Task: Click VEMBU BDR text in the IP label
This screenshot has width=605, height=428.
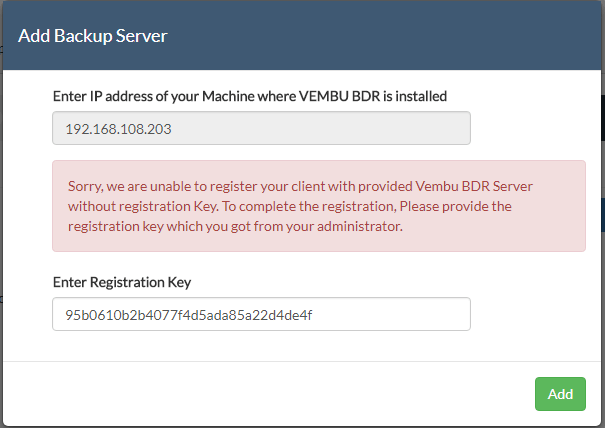Action: 340,96
